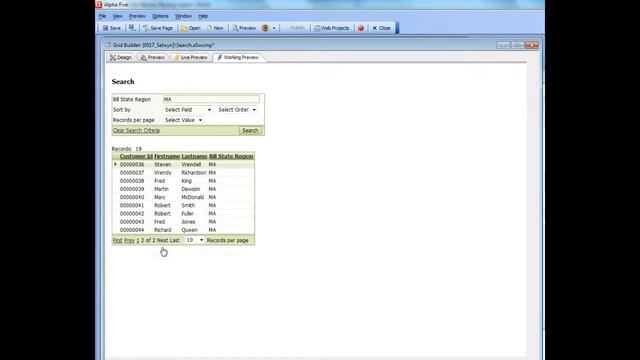Open the dropdown arrow beside browser icon
This screenshot has height=360, width=640.
pos(274,28)
